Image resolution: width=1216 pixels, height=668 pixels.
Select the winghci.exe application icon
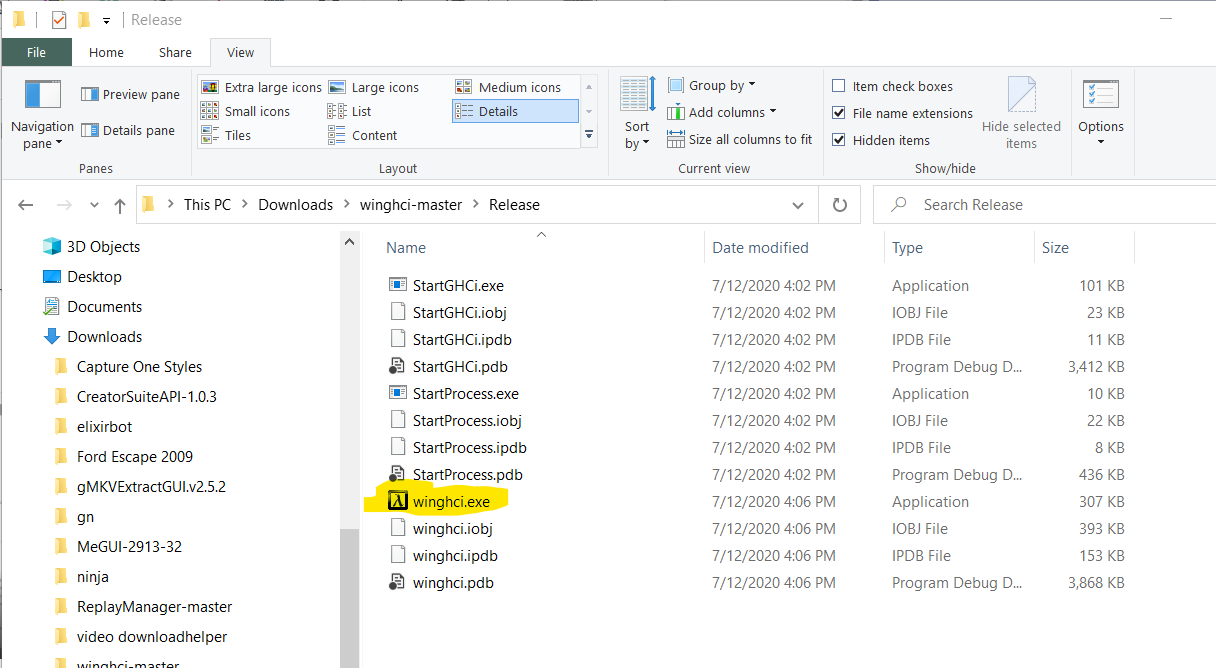tap(398, 501)
